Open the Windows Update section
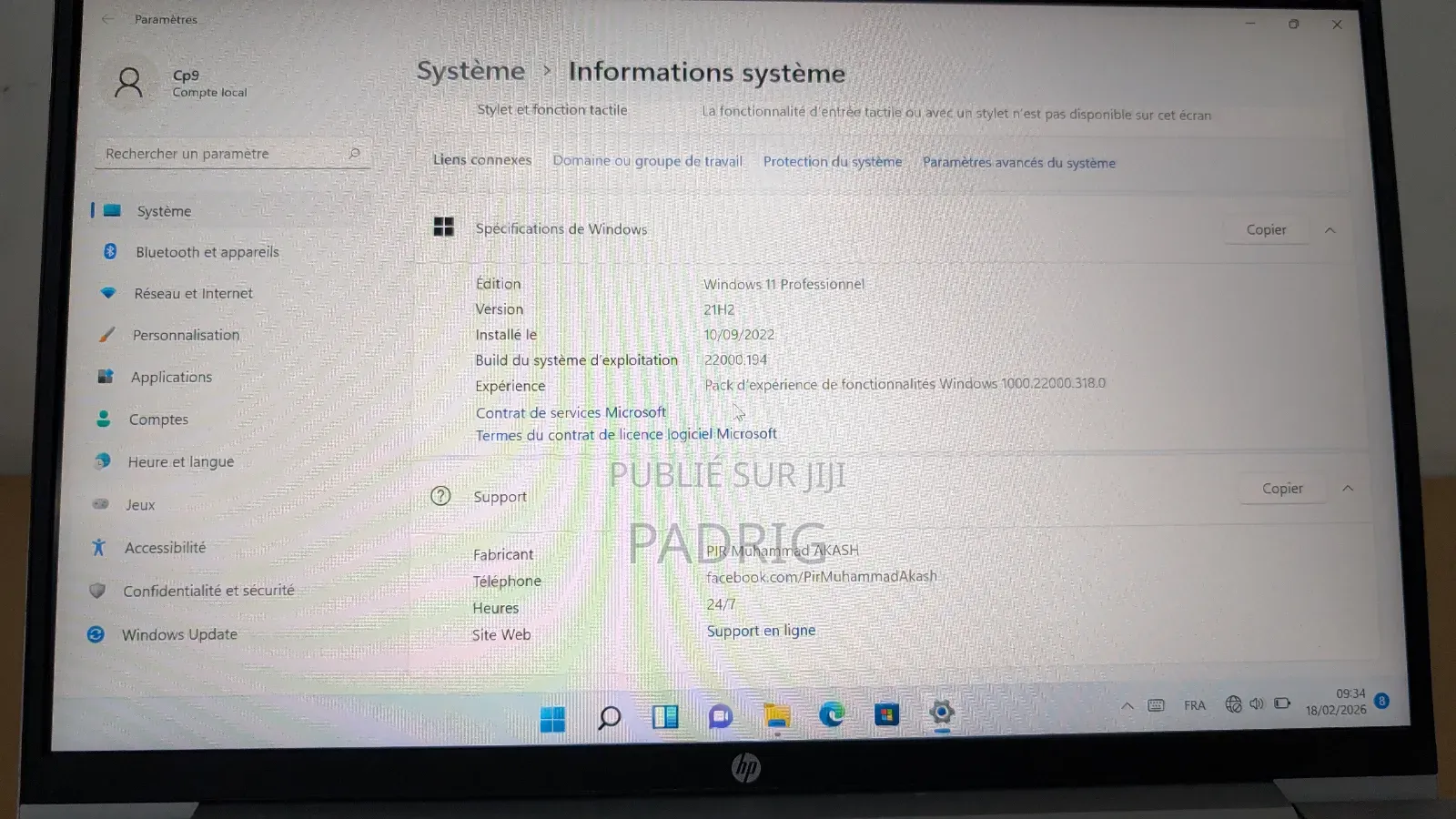 tap(179, 634)
